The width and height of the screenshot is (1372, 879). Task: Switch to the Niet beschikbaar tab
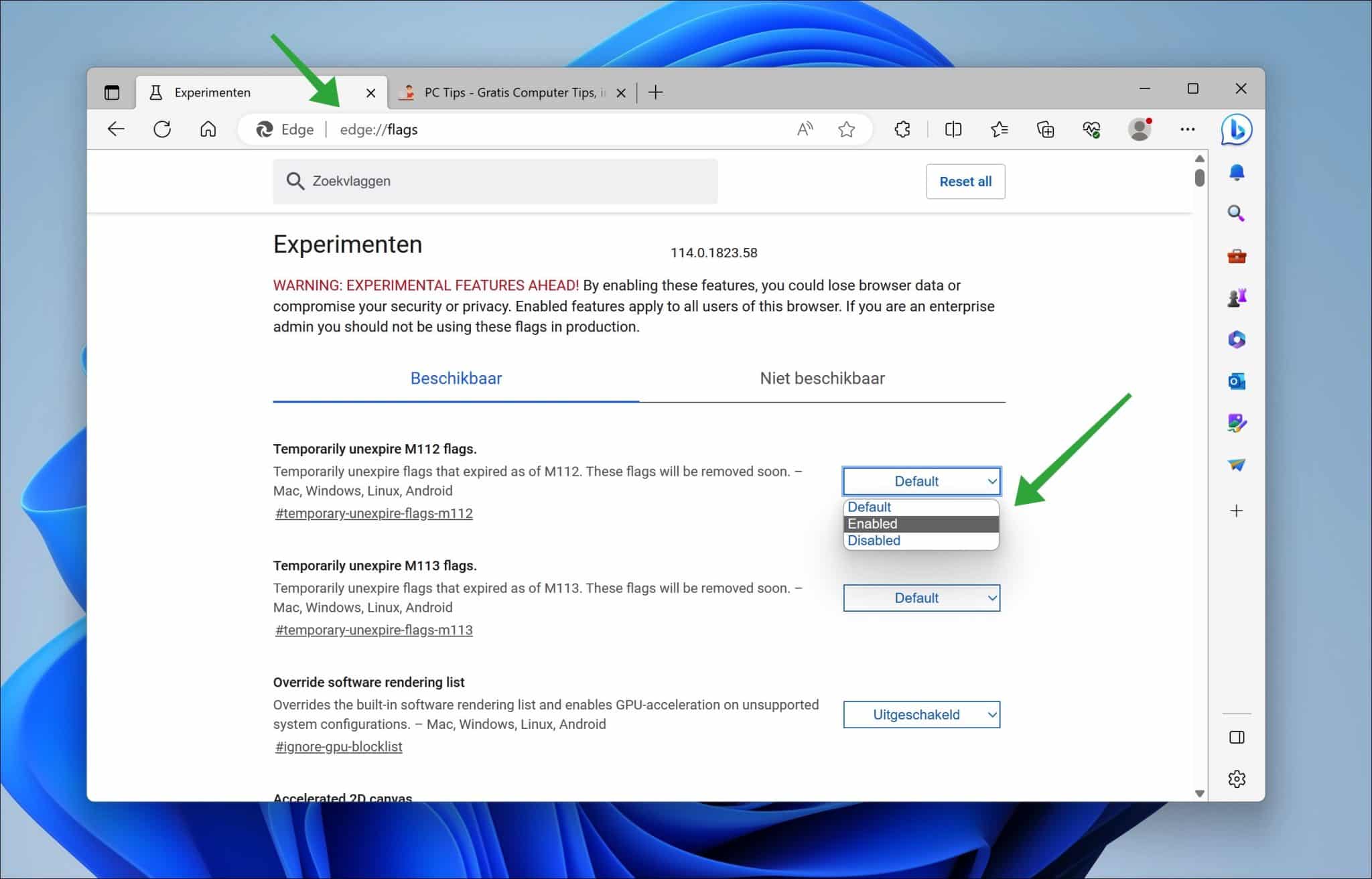[823, 378]
